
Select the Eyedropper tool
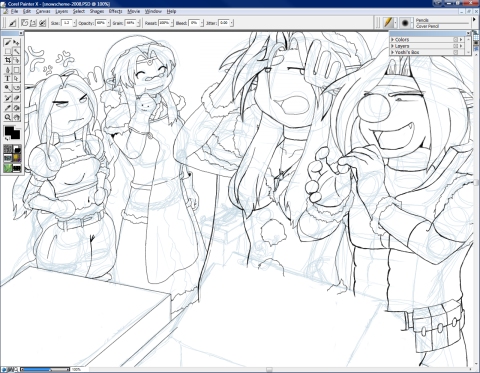(x=8, y=108)
